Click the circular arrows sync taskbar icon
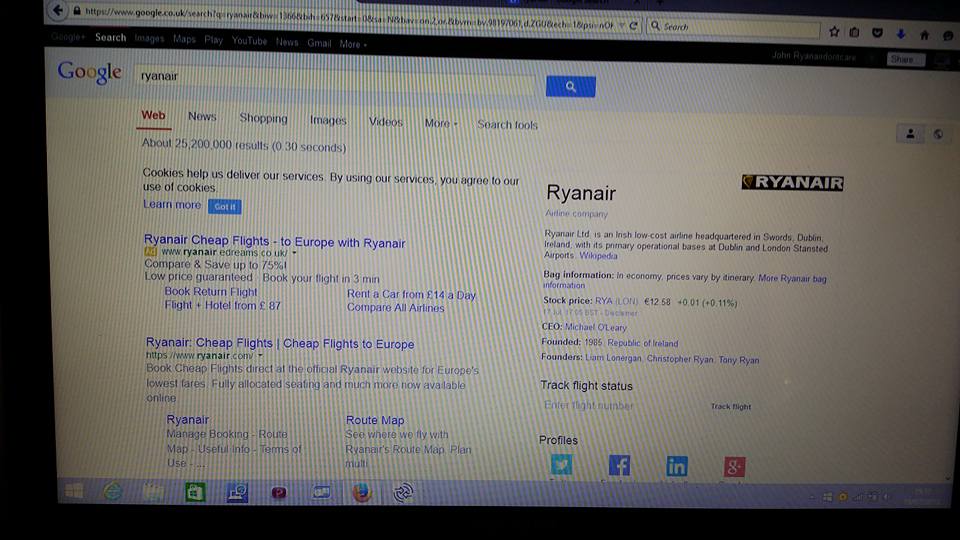Image resolution: width=960 pixels, height=540 pixels. click(x=403, y=492)
